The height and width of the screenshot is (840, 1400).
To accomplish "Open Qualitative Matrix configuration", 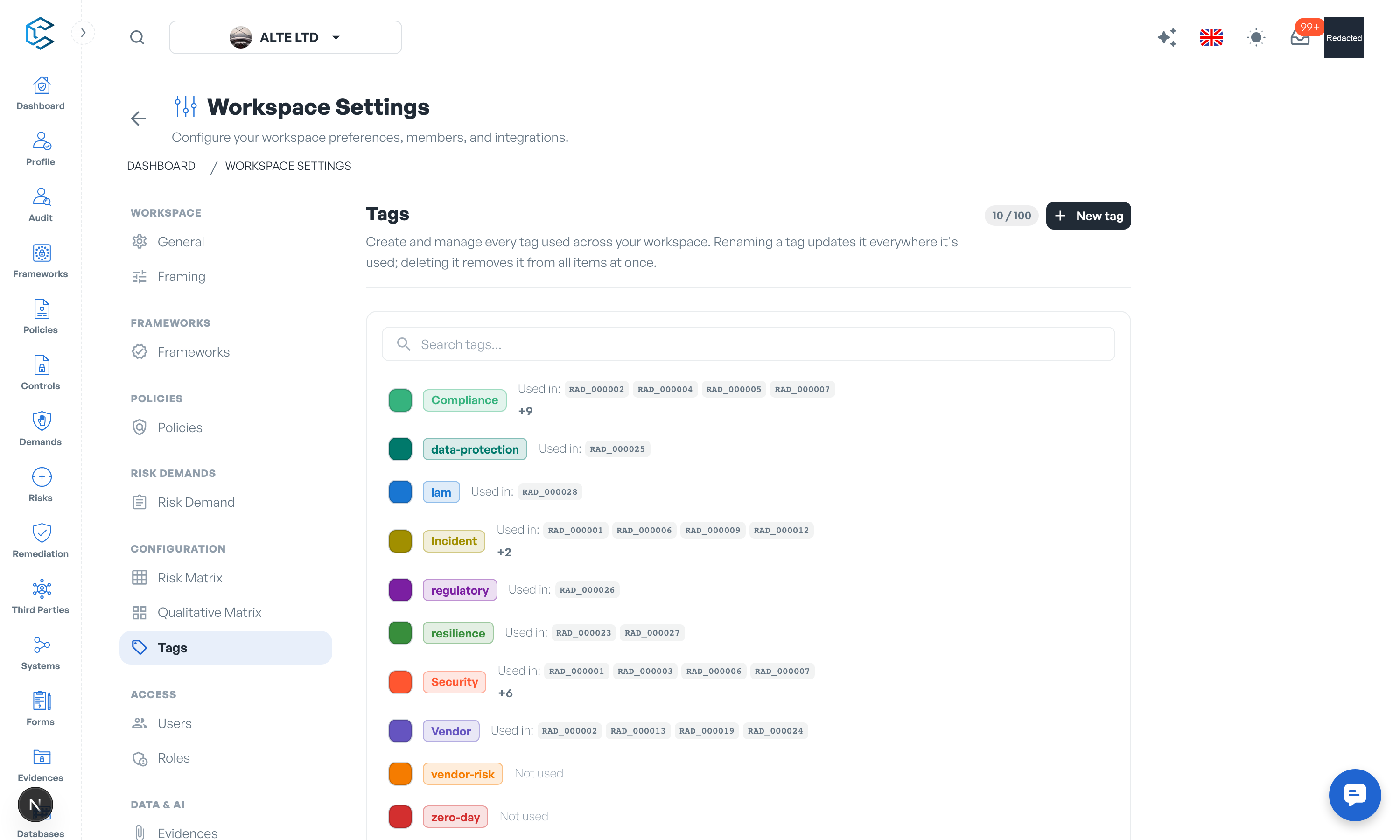I will (x=225, y=612).
